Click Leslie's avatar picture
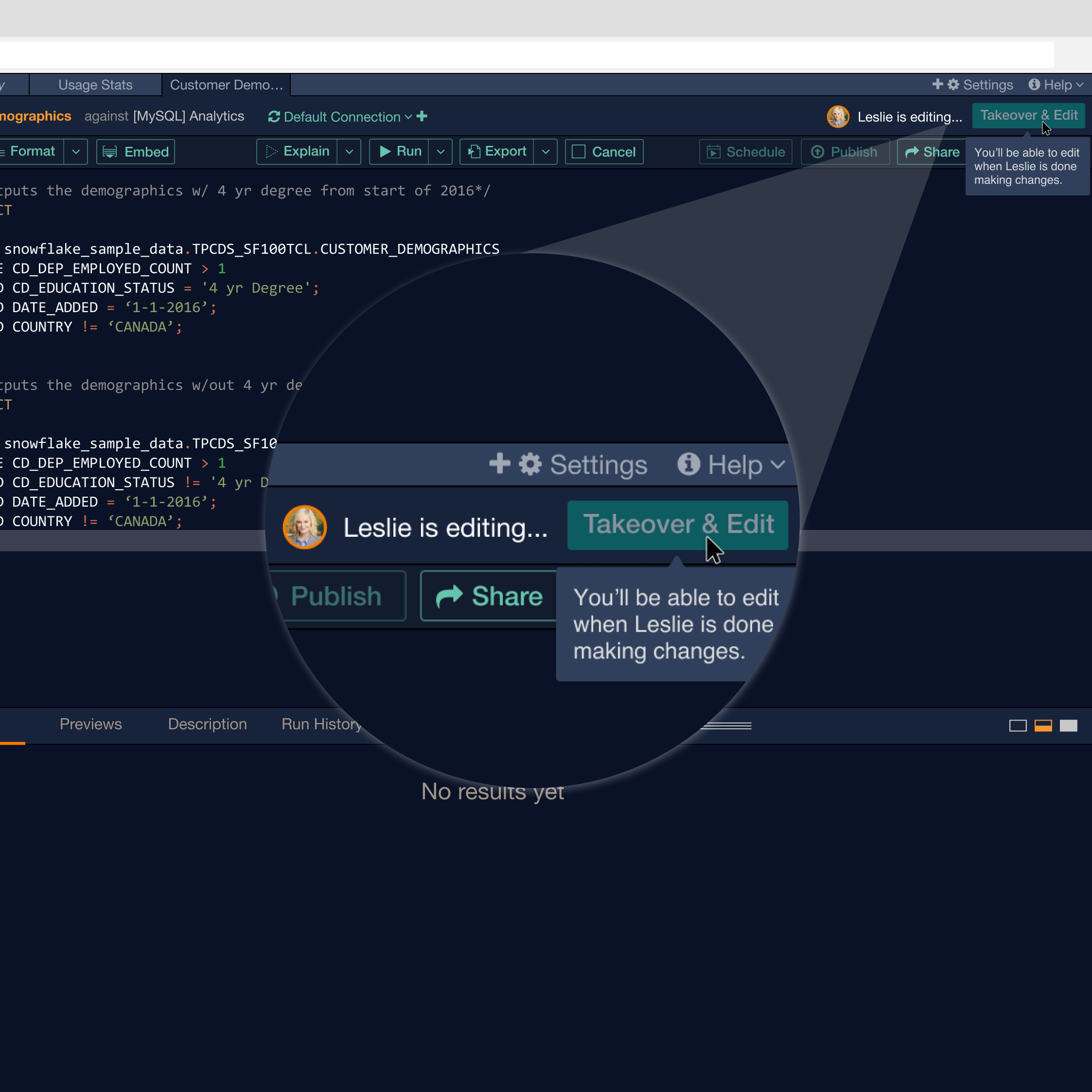 (838, 116)
